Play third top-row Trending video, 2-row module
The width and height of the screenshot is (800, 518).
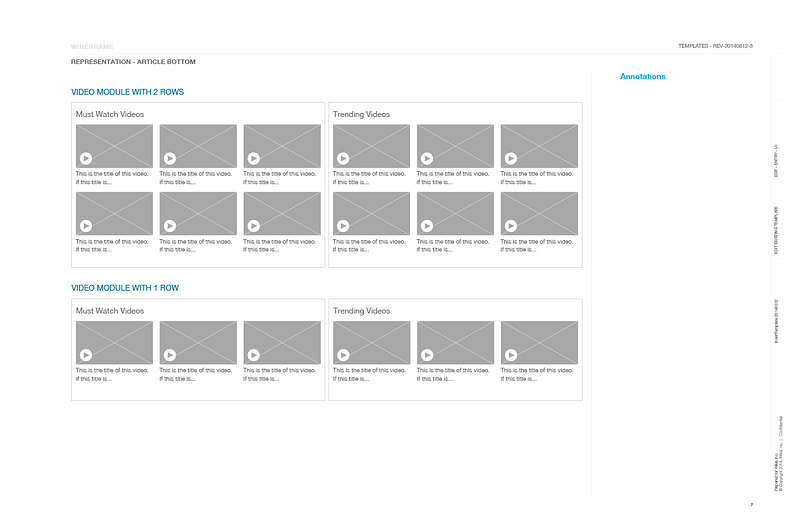click(x=511, y=159)
